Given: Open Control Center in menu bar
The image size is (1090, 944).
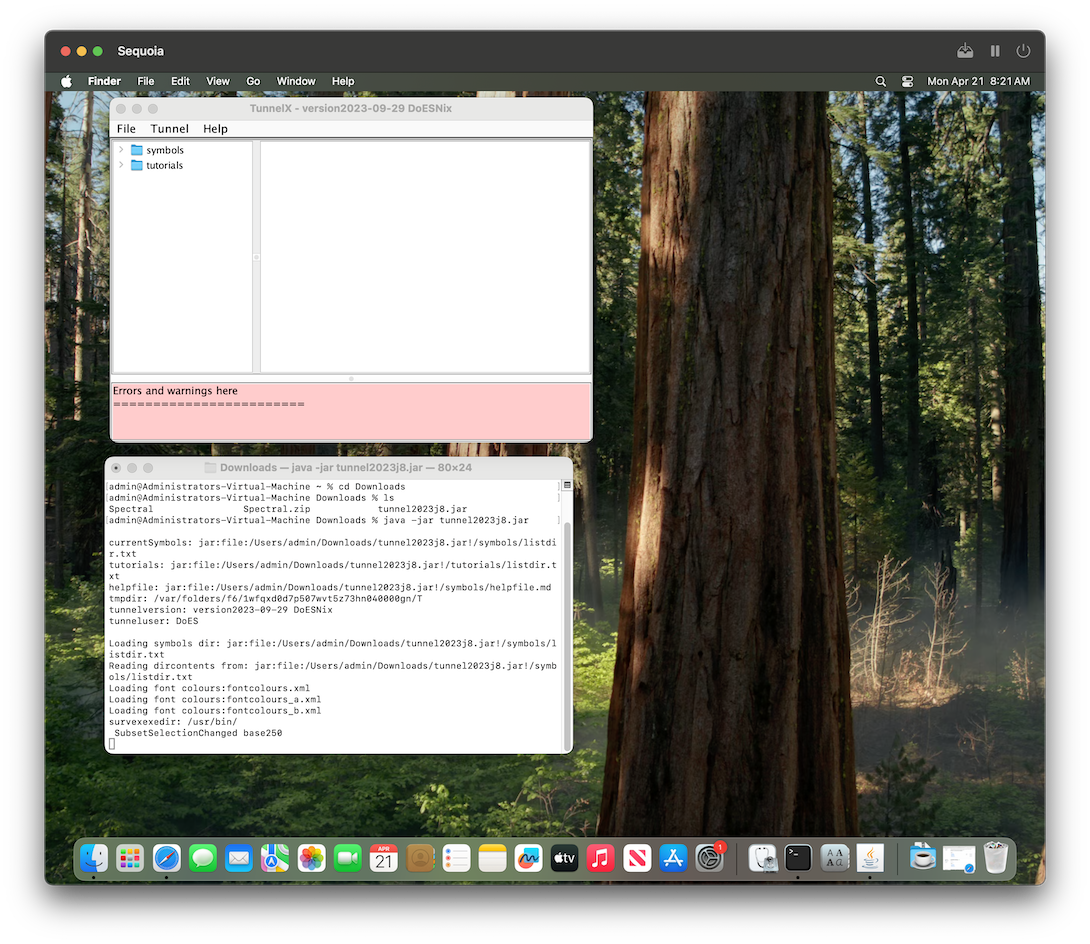Looking at the screenshot, I should point(907,81).
